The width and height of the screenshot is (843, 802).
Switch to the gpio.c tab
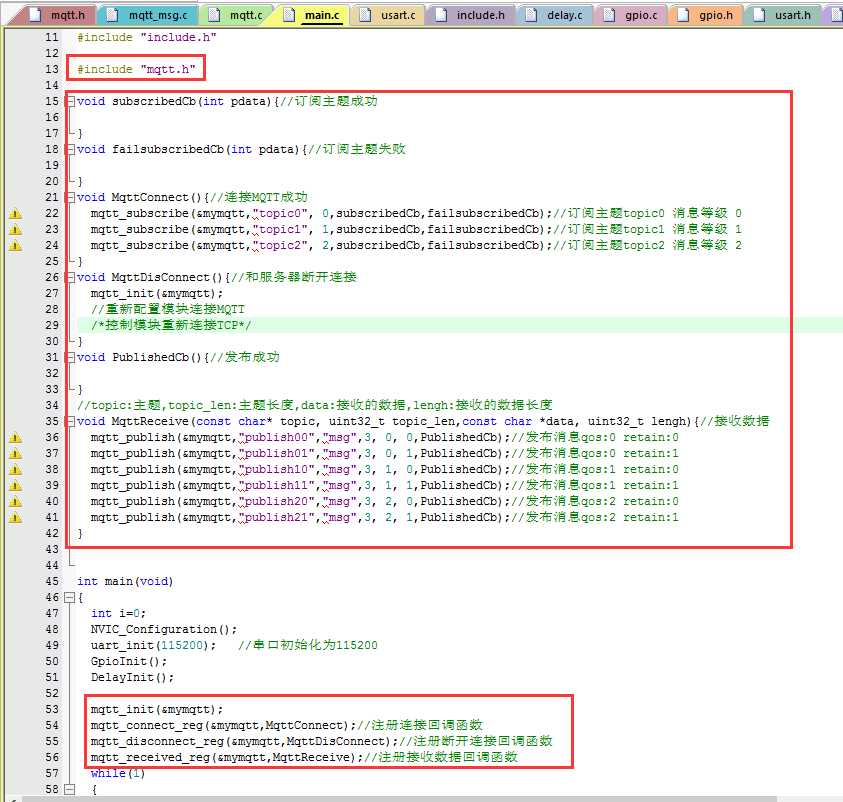point(632,15)
